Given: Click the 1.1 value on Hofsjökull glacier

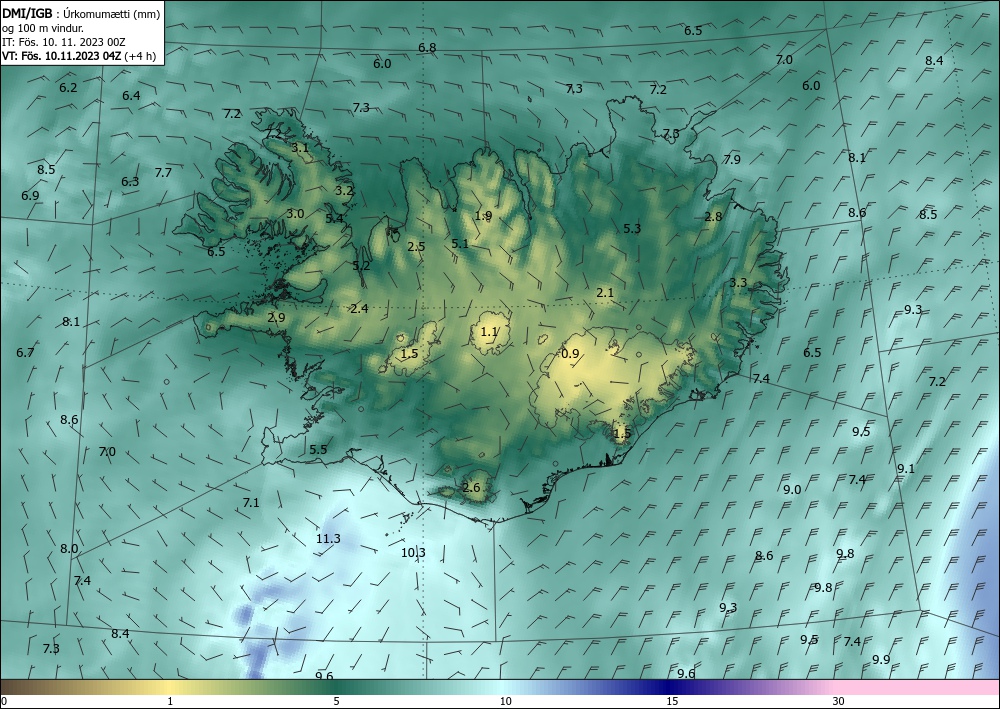Looking at the screenshot, I should click(489, 332).
